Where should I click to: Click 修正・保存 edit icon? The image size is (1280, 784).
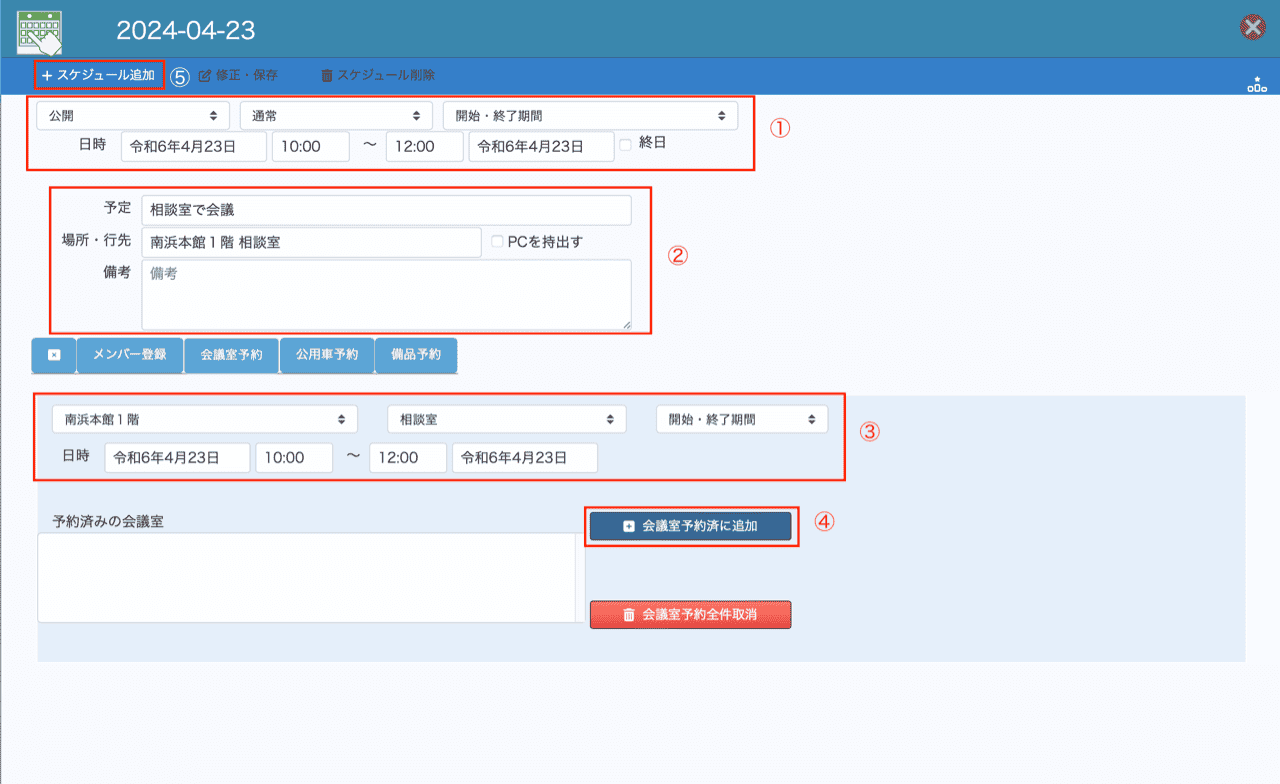206,75
